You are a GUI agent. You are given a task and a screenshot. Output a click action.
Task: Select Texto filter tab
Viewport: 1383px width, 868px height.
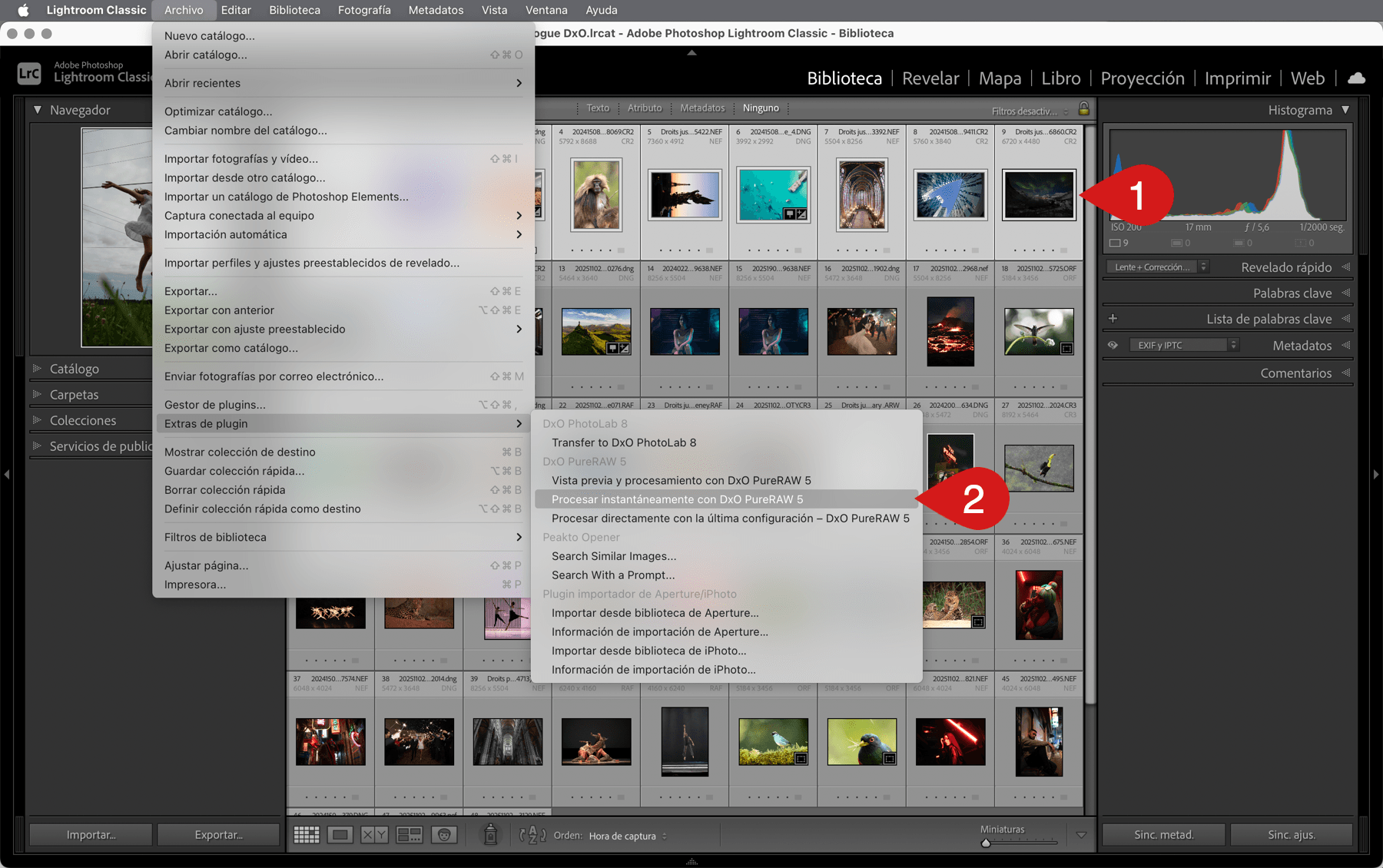598,108
